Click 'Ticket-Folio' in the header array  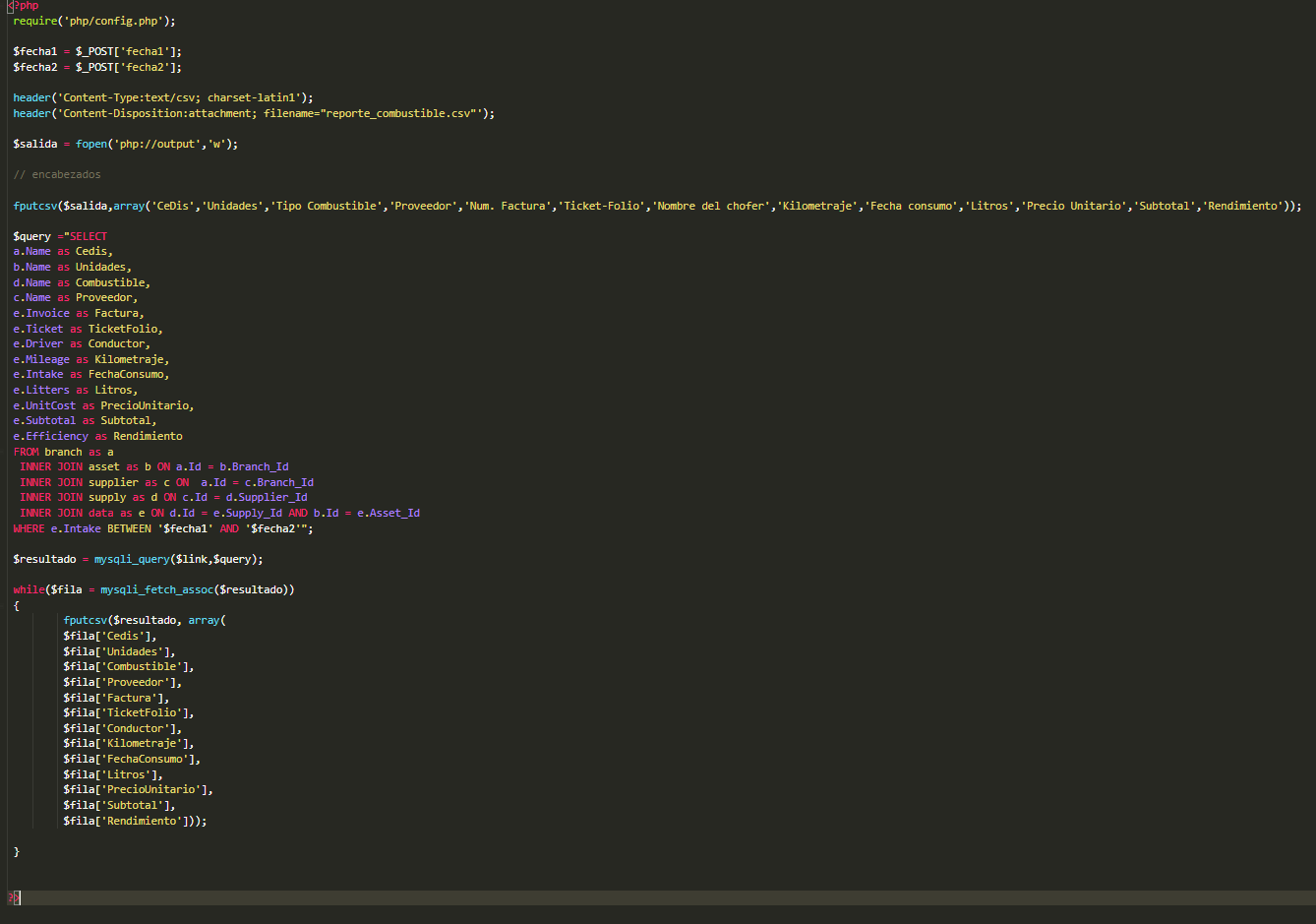pyautogui.click(x=604, y=206)
